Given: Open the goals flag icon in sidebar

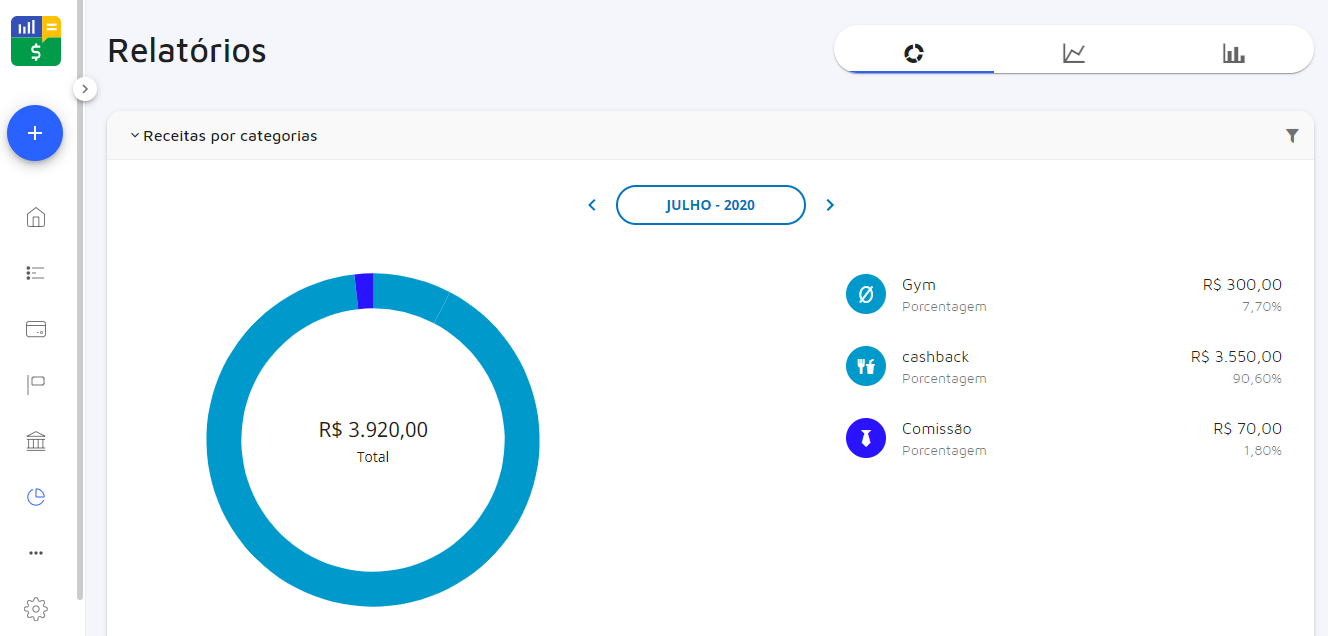Looking at the screenshot, I should [x=36, y=385].
